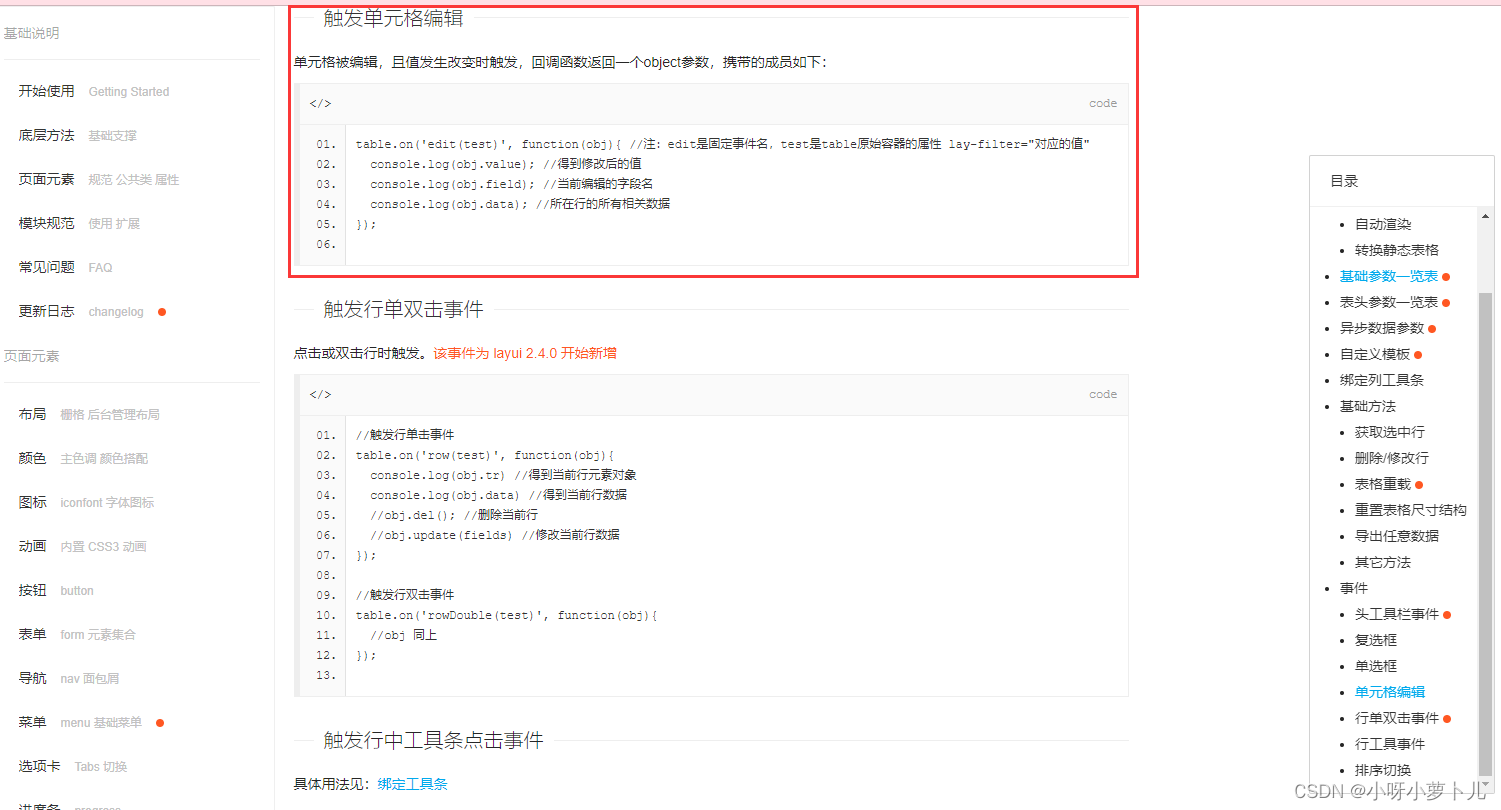Open 选项卡 Tabs 切换 page
This screenshot has height=810, width=1501.
click(x=73, y=766)
